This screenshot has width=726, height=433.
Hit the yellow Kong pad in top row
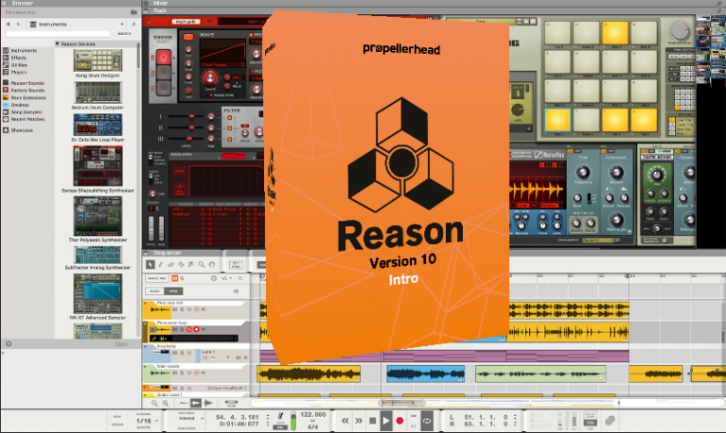[615, 33]
